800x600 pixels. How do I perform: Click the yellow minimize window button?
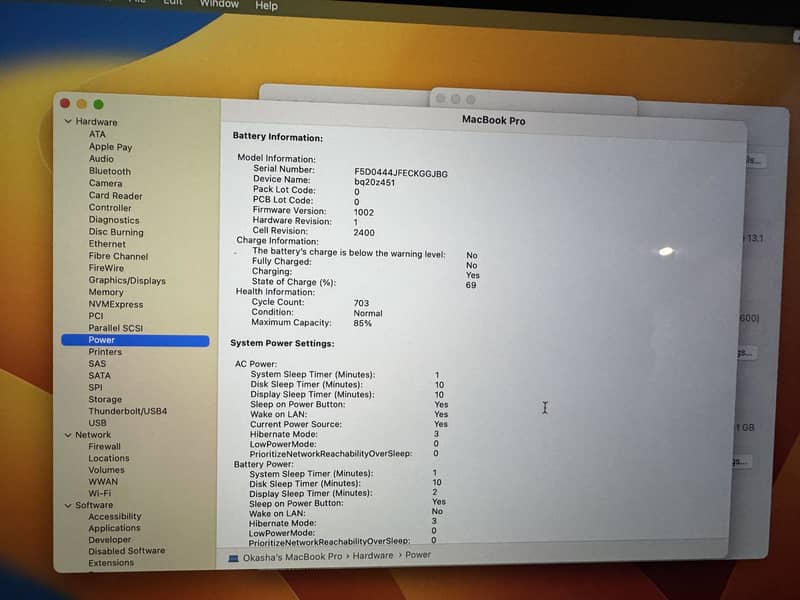[x=82, y=104]
